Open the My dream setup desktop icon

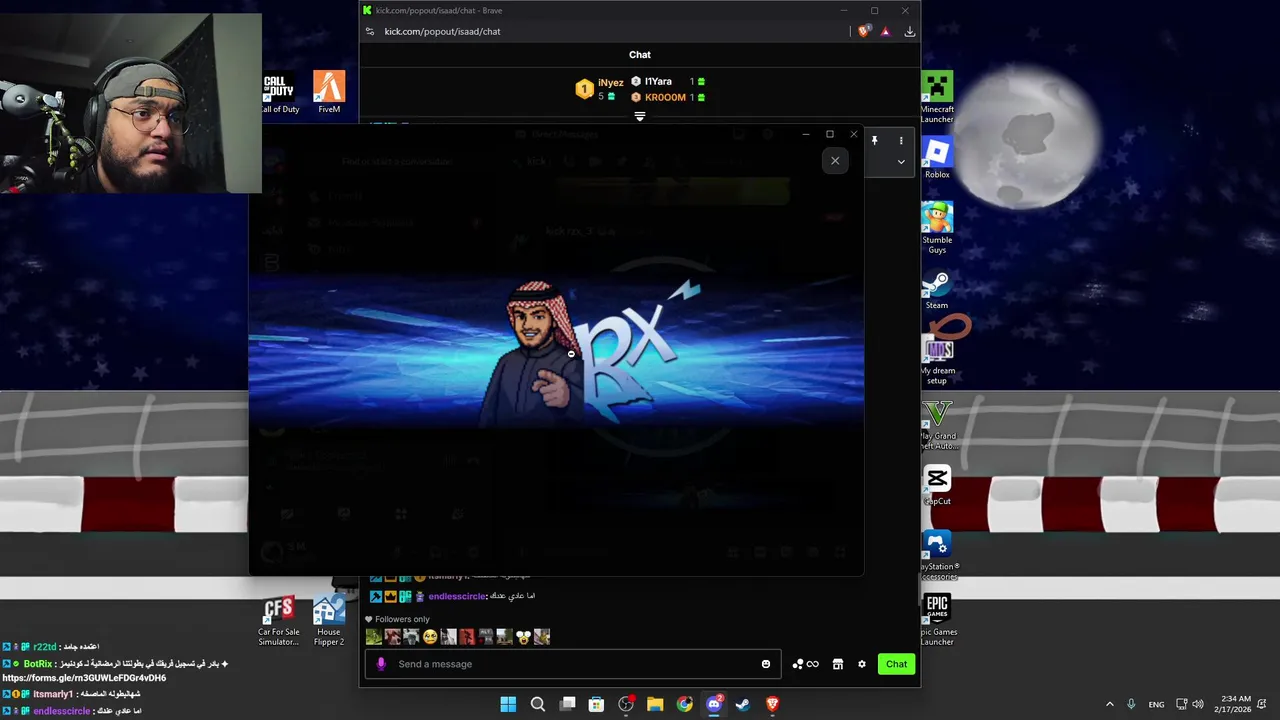point(937,359)
